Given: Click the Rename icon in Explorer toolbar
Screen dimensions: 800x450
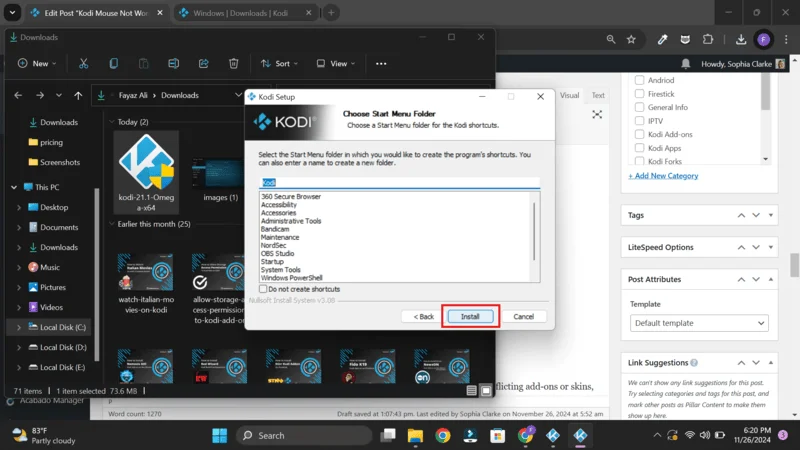Looking at the screenshot, I should (x=173, y=64).
